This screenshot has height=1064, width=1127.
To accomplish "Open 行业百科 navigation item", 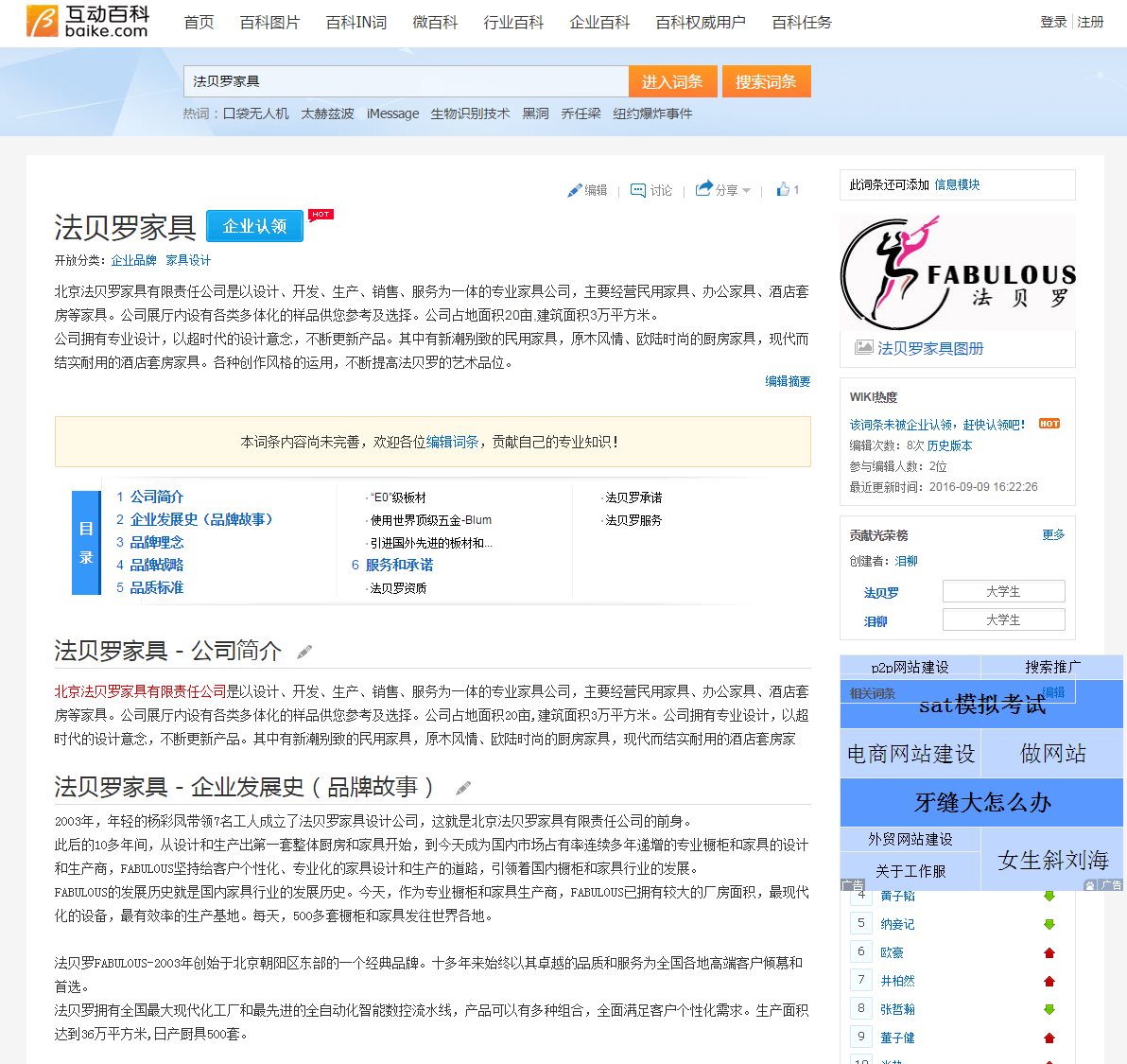I will click(513, 23).
